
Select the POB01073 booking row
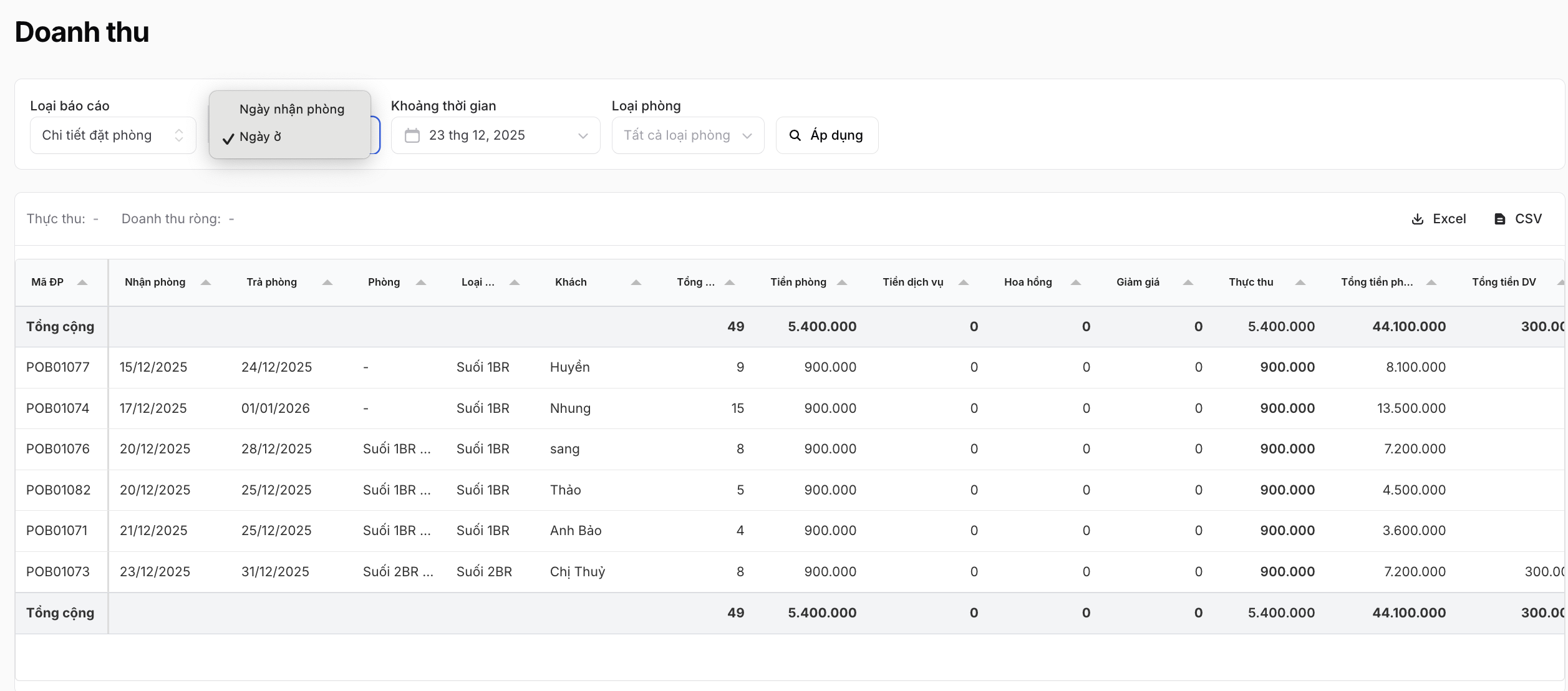(58, 572)
